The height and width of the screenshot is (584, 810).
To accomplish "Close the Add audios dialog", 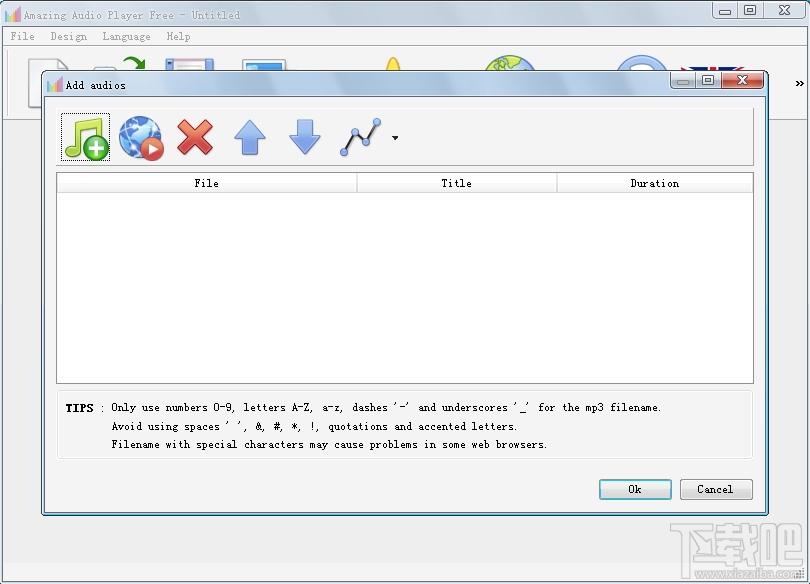I will pyautogui.click(x=742, y=80).
